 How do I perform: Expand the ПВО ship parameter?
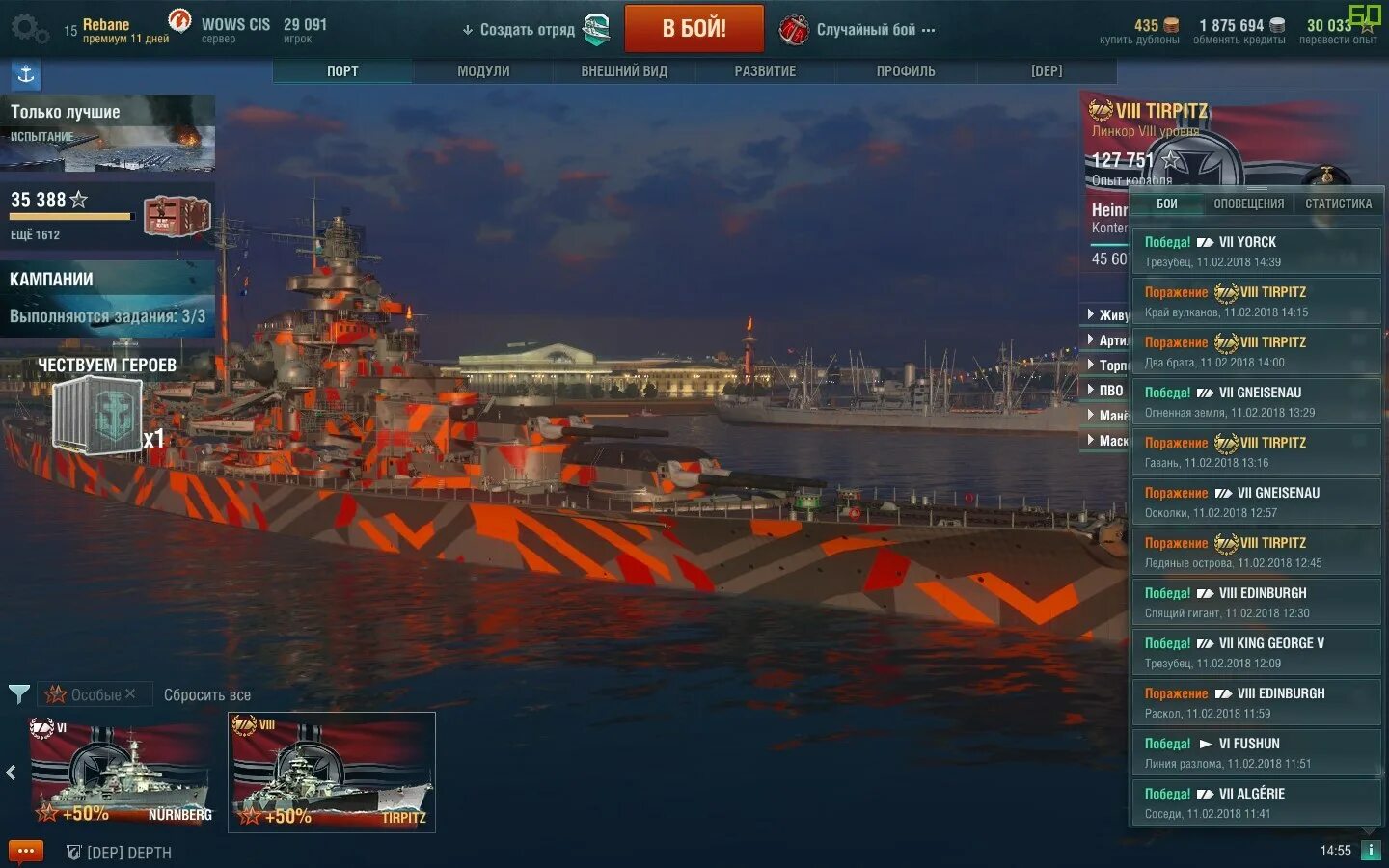(1105, 390)
